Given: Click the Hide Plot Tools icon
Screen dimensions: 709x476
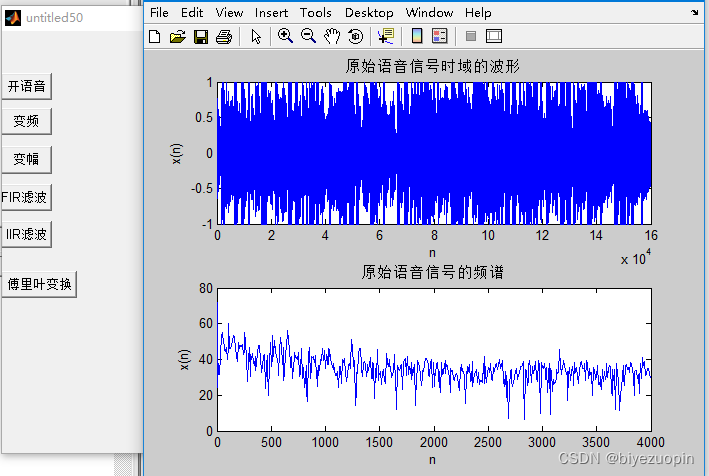Looking at the screenshot, I should click(x=471, y=36).
